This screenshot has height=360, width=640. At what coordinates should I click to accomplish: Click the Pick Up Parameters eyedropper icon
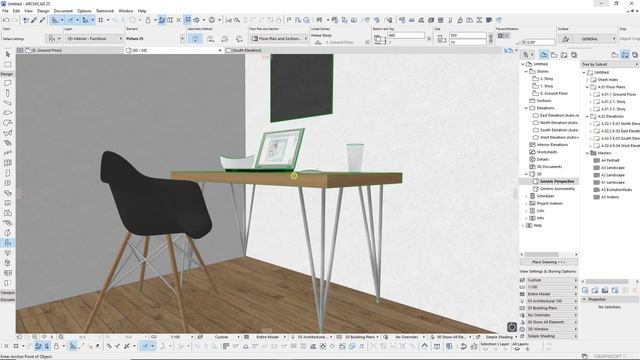(34, 20)
